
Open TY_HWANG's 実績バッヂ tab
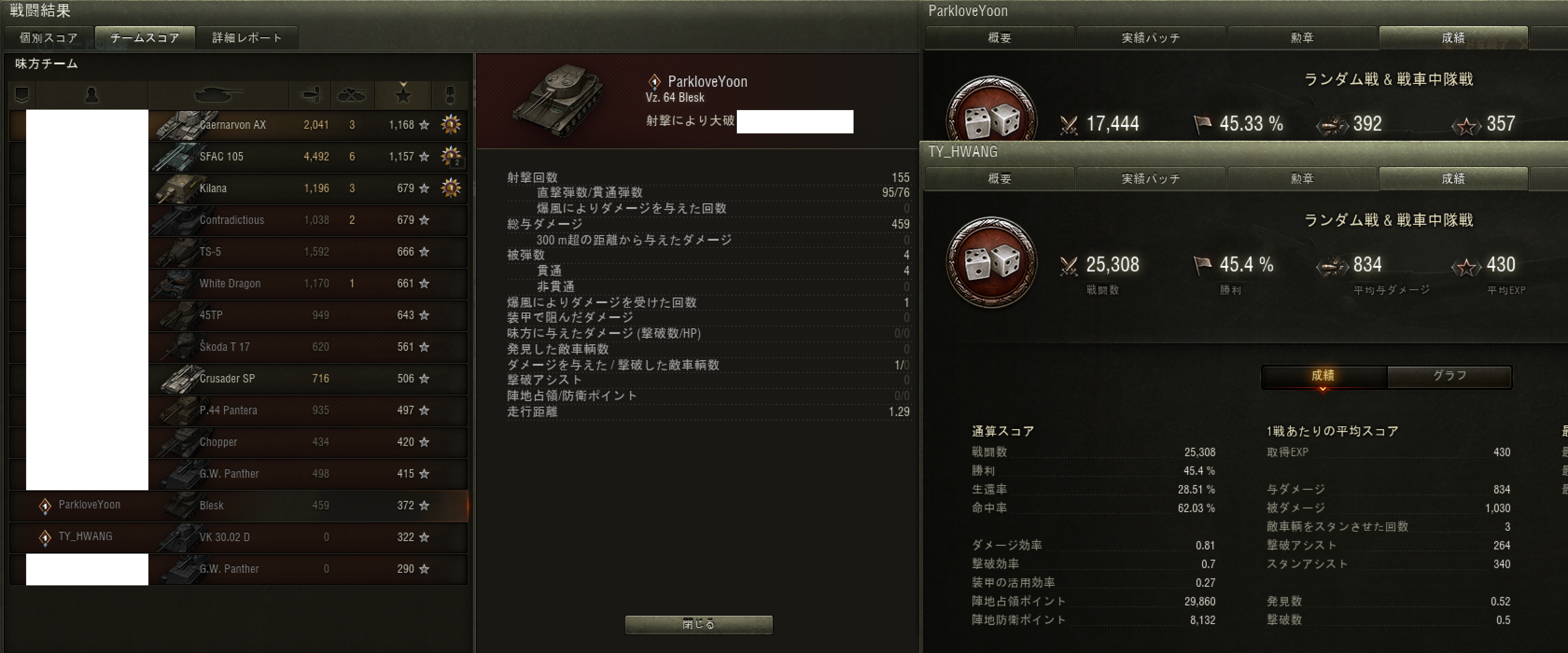1150,178
